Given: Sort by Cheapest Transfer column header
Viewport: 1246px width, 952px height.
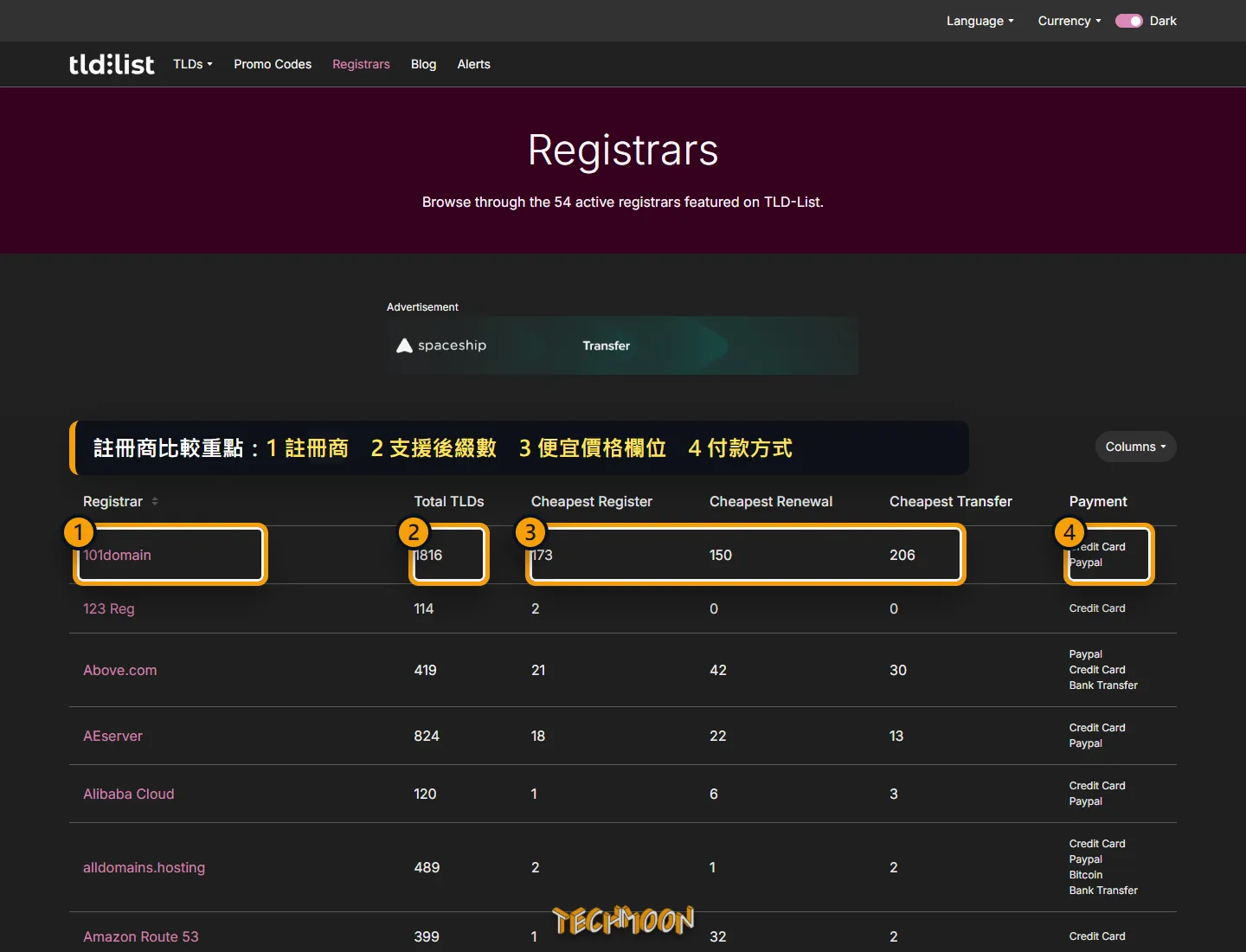Looking at the screenshot, I should [951, 501].
